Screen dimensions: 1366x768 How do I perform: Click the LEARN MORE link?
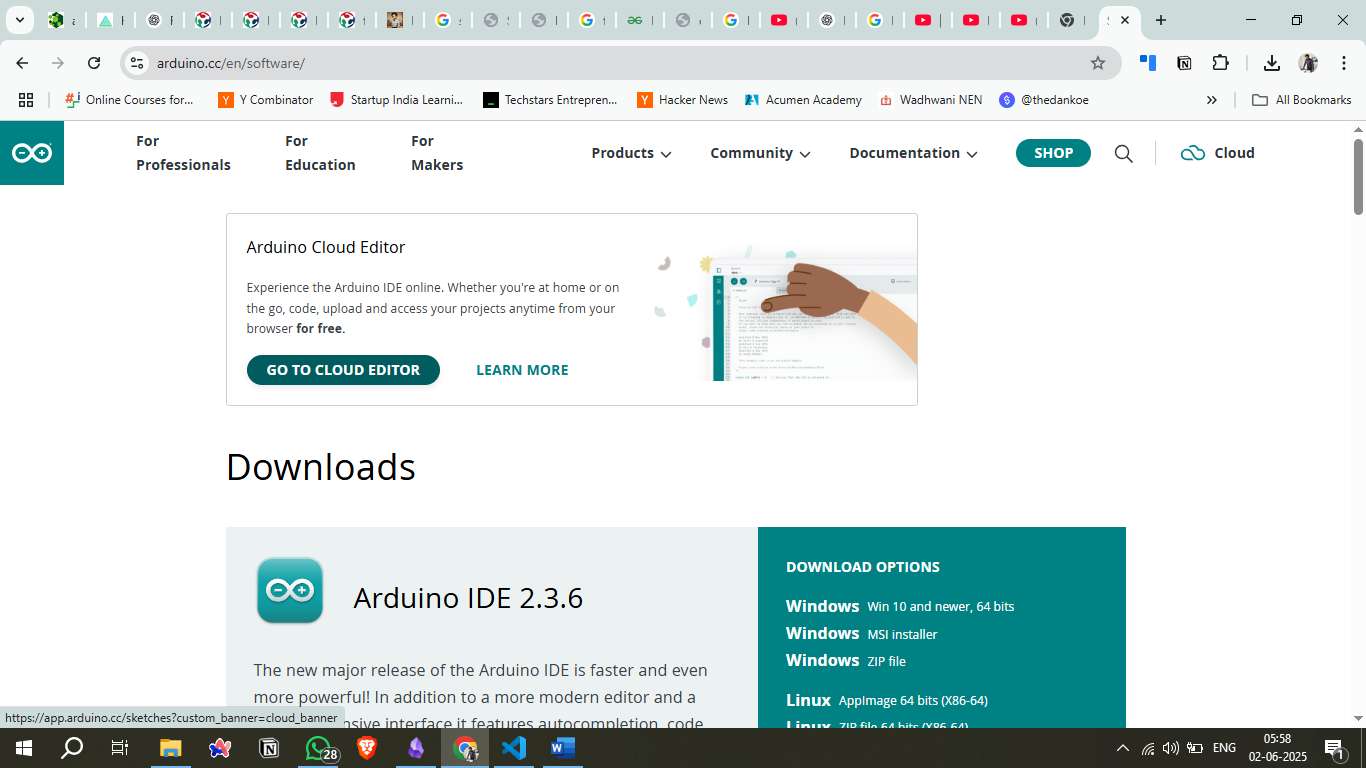[522, 370]
